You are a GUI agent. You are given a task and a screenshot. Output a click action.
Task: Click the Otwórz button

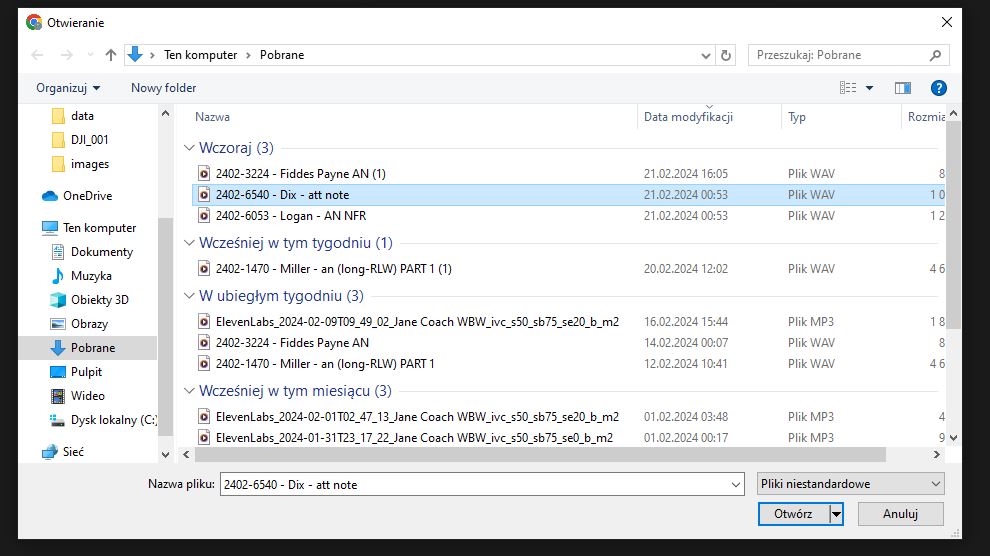(794, 514)
